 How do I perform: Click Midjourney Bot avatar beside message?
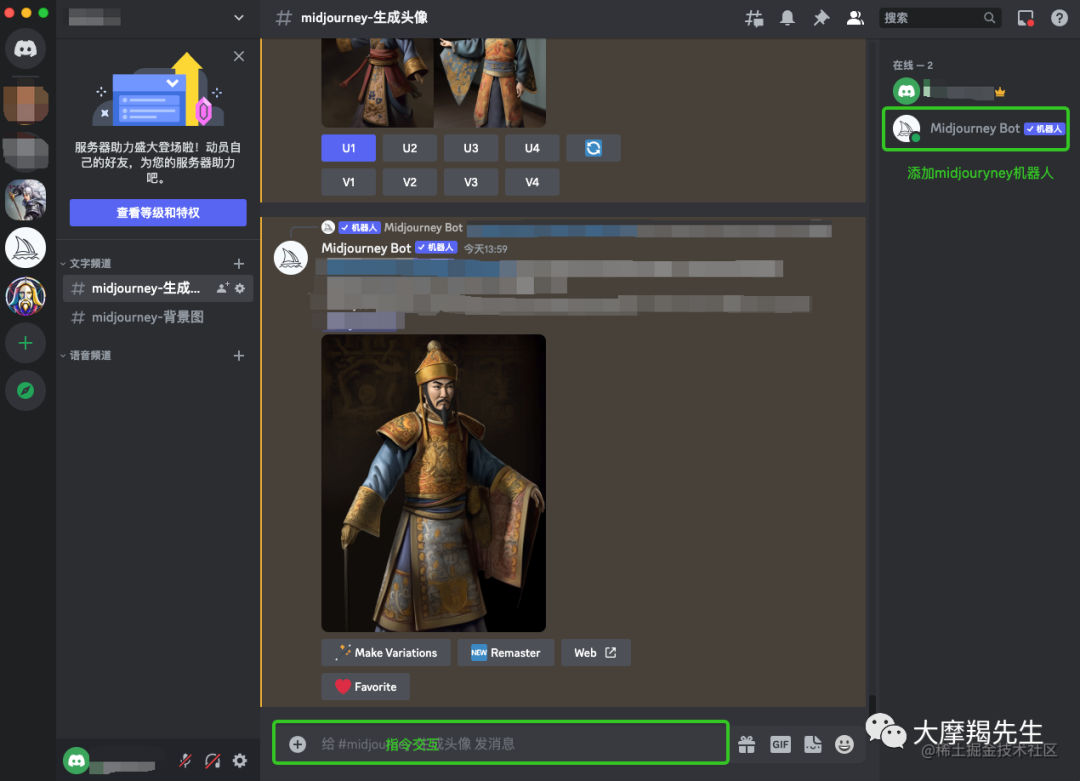[x=291, y=258]
